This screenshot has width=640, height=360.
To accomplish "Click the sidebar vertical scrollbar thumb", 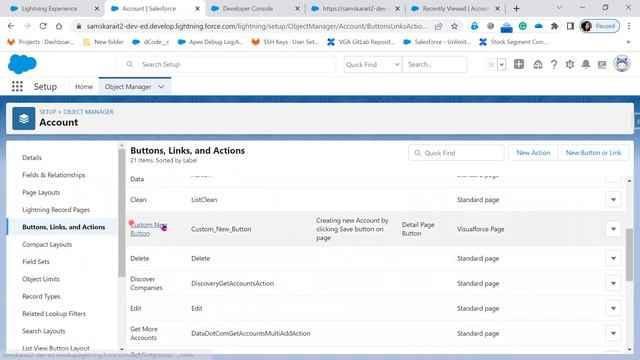I will (x=122, y=213).
